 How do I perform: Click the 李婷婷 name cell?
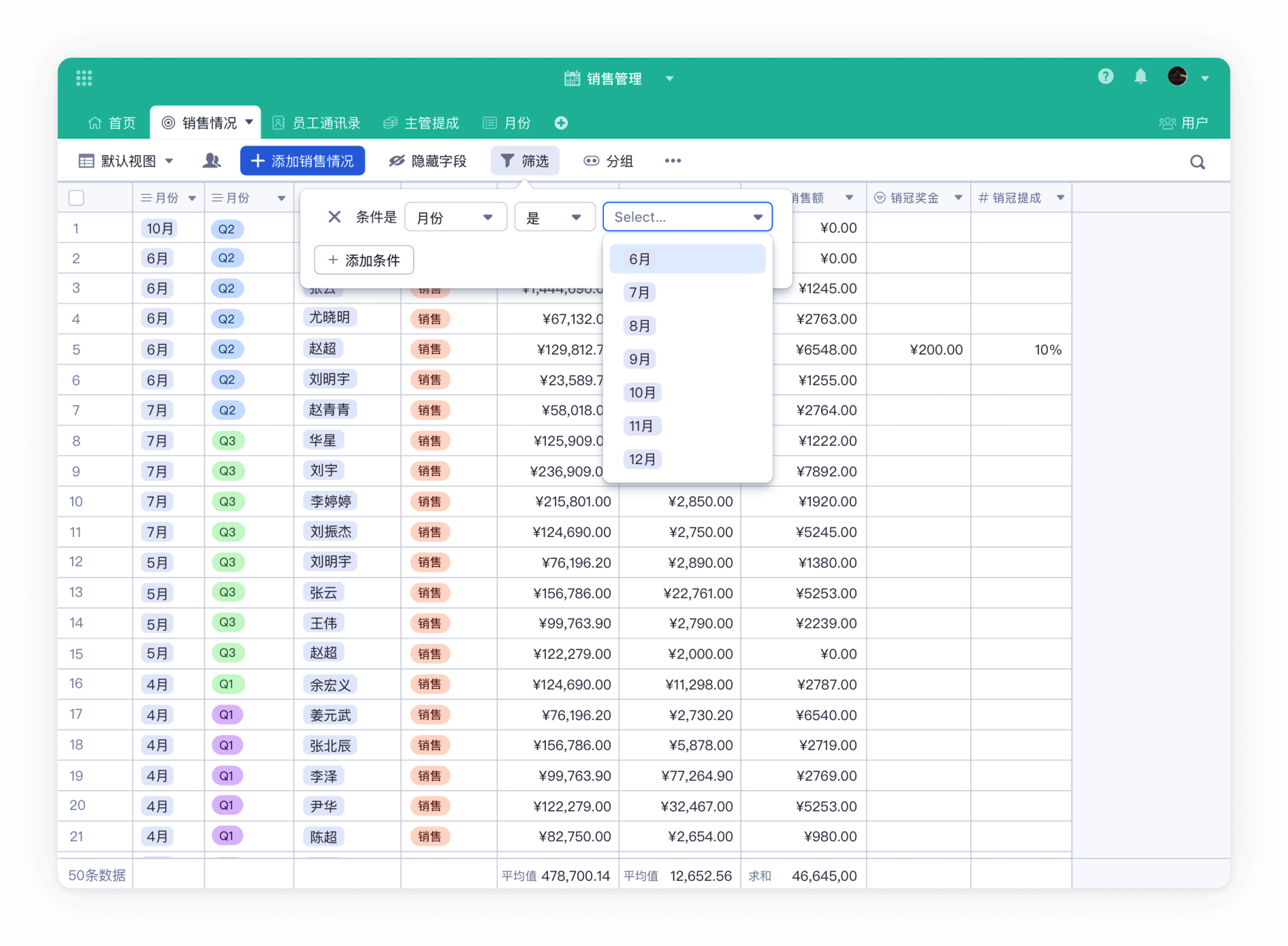(x=331, y=502)
